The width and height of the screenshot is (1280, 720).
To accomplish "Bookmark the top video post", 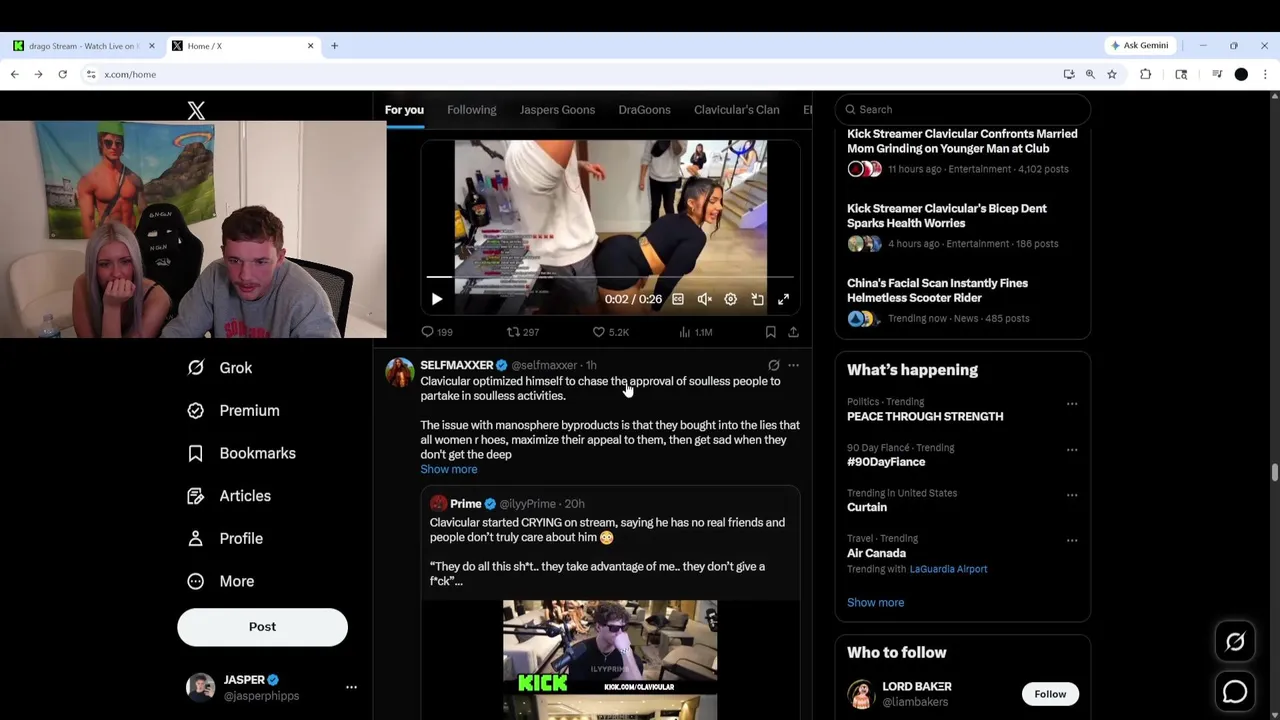I will [770, 332].
